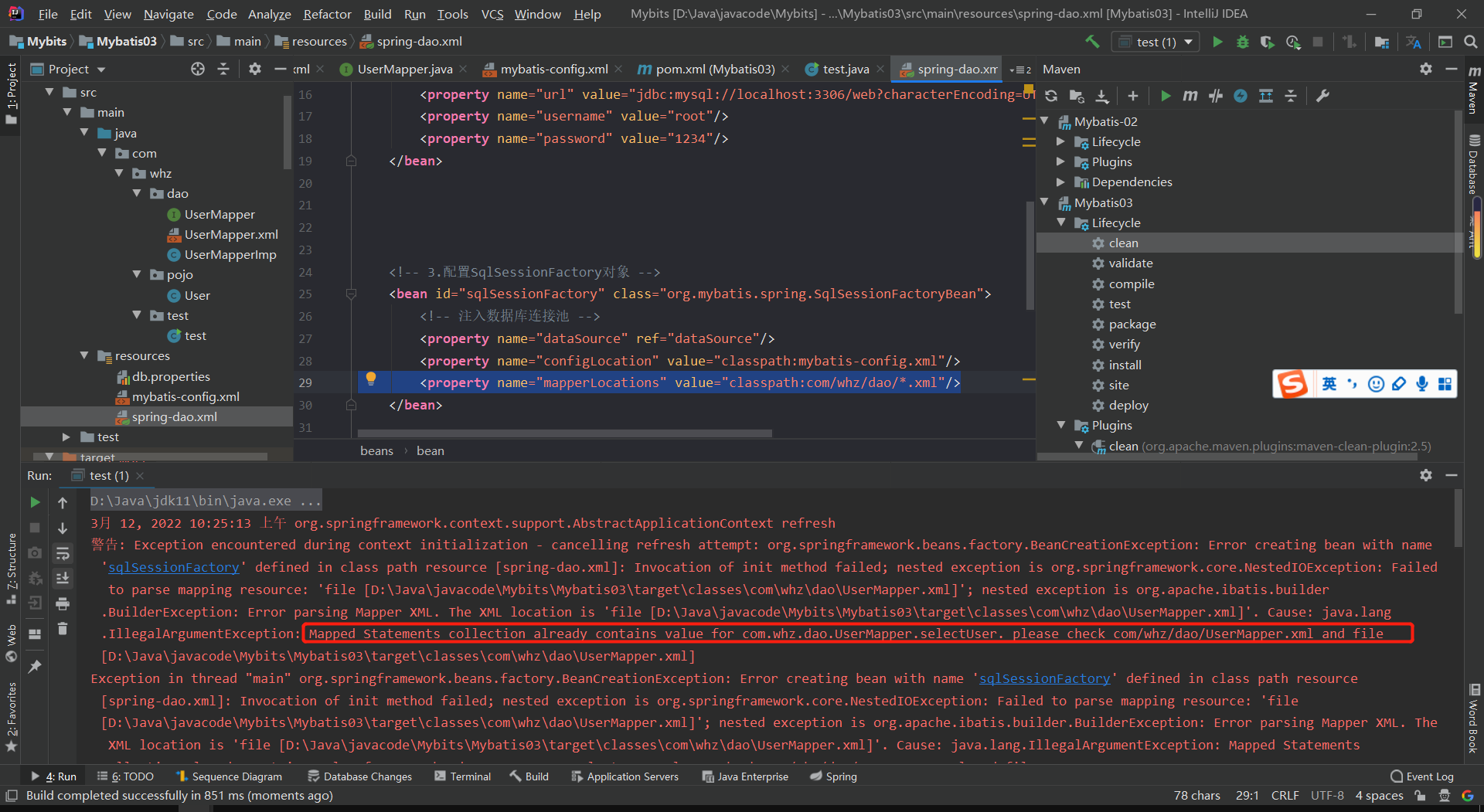Toggle scroll to end in Run console
Viewport: 1484px width, 812px height.
[x=63, y=578]
